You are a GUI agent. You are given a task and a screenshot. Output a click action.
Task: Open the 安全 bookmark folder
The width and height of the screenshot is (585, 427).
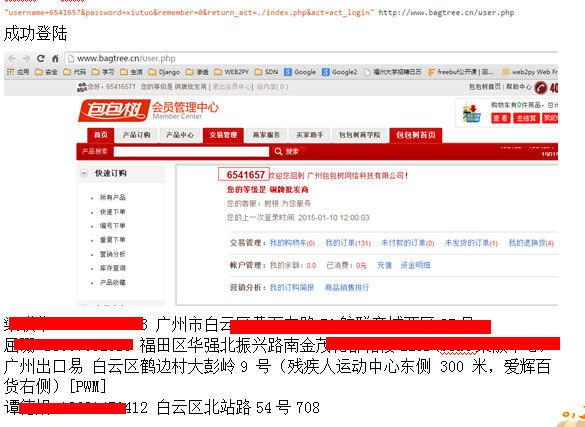46,72
